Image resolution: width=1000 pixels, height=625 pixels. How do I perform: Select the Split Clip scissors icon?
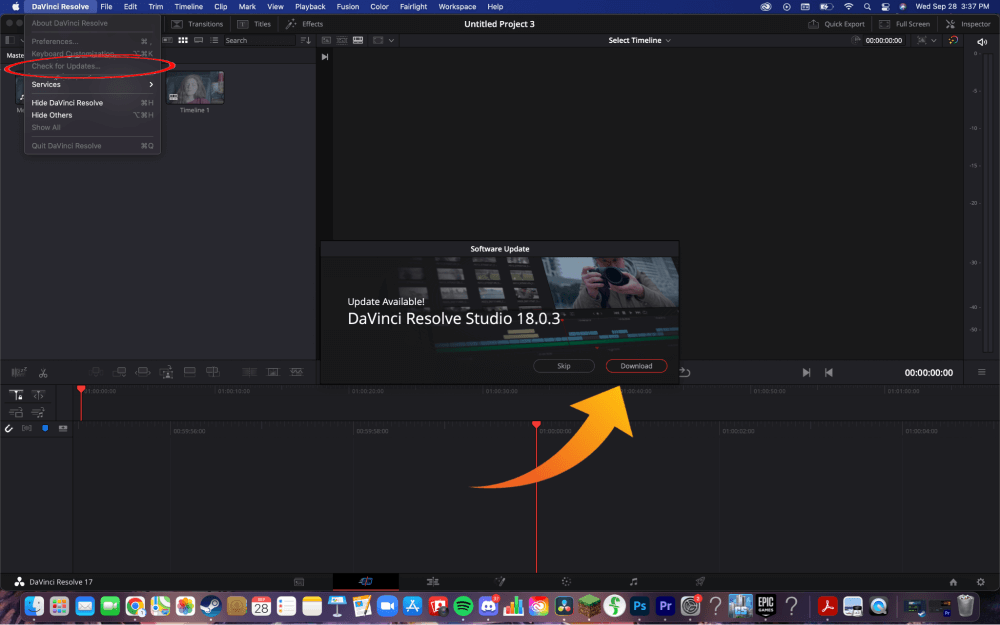click(x=43, y=373)
